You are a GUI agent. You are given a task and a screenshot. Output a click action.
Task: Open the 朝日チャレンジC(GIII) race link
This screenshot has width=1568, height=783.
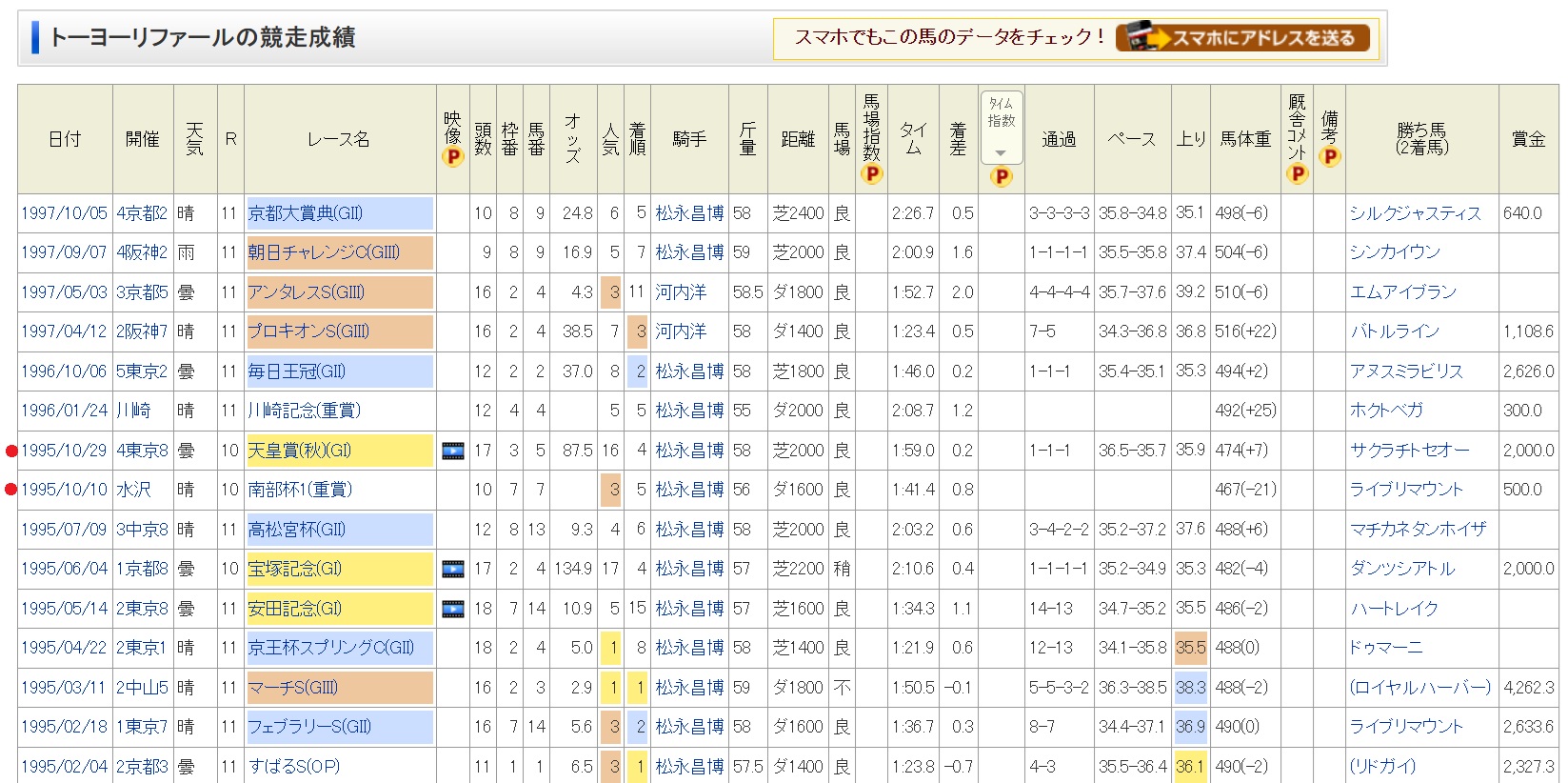coord(325,252)
